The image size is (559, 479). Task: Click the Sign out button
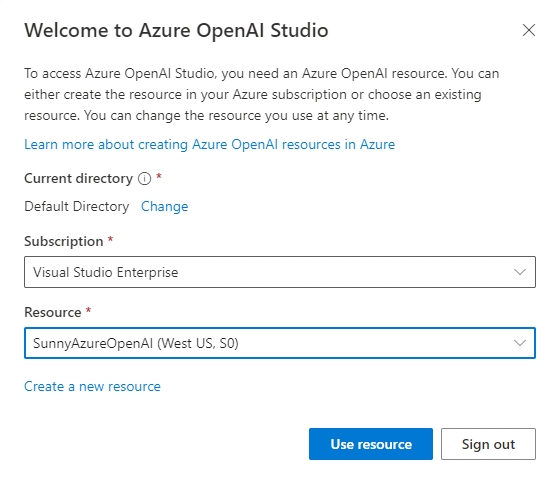pos(488,444)
